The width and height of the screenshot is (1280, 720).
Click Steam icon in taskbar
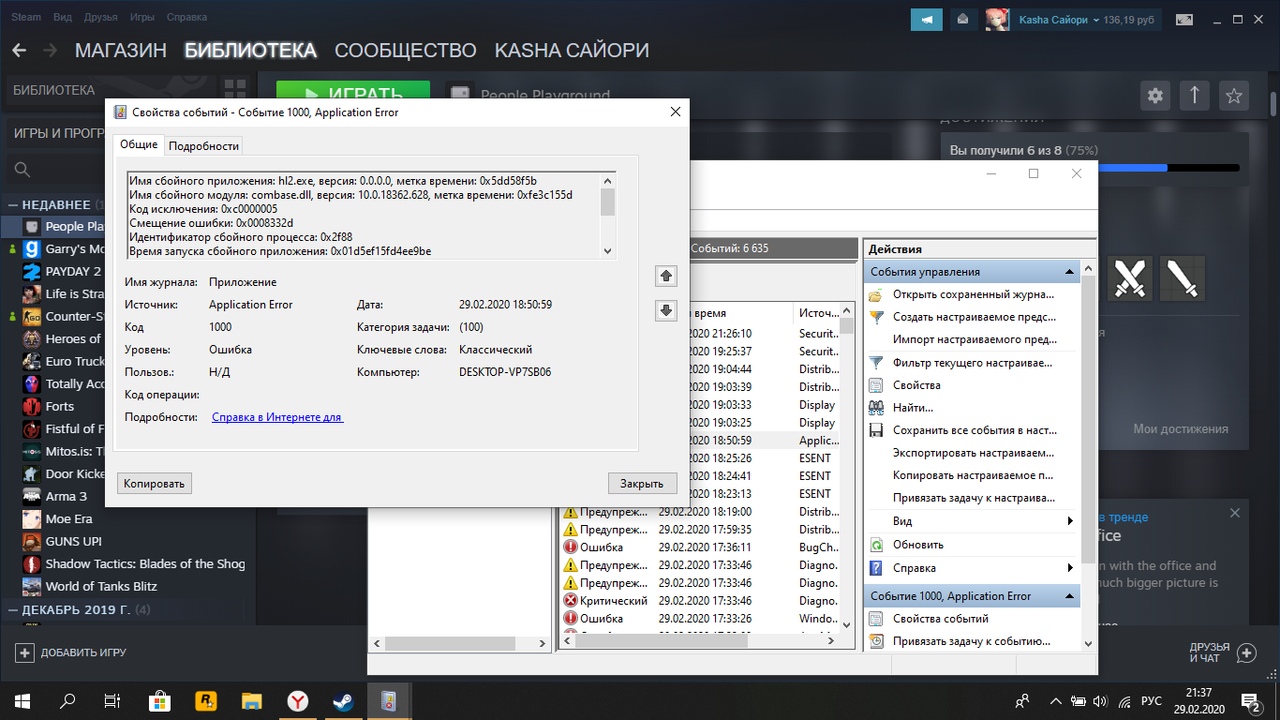click(342, 700)
